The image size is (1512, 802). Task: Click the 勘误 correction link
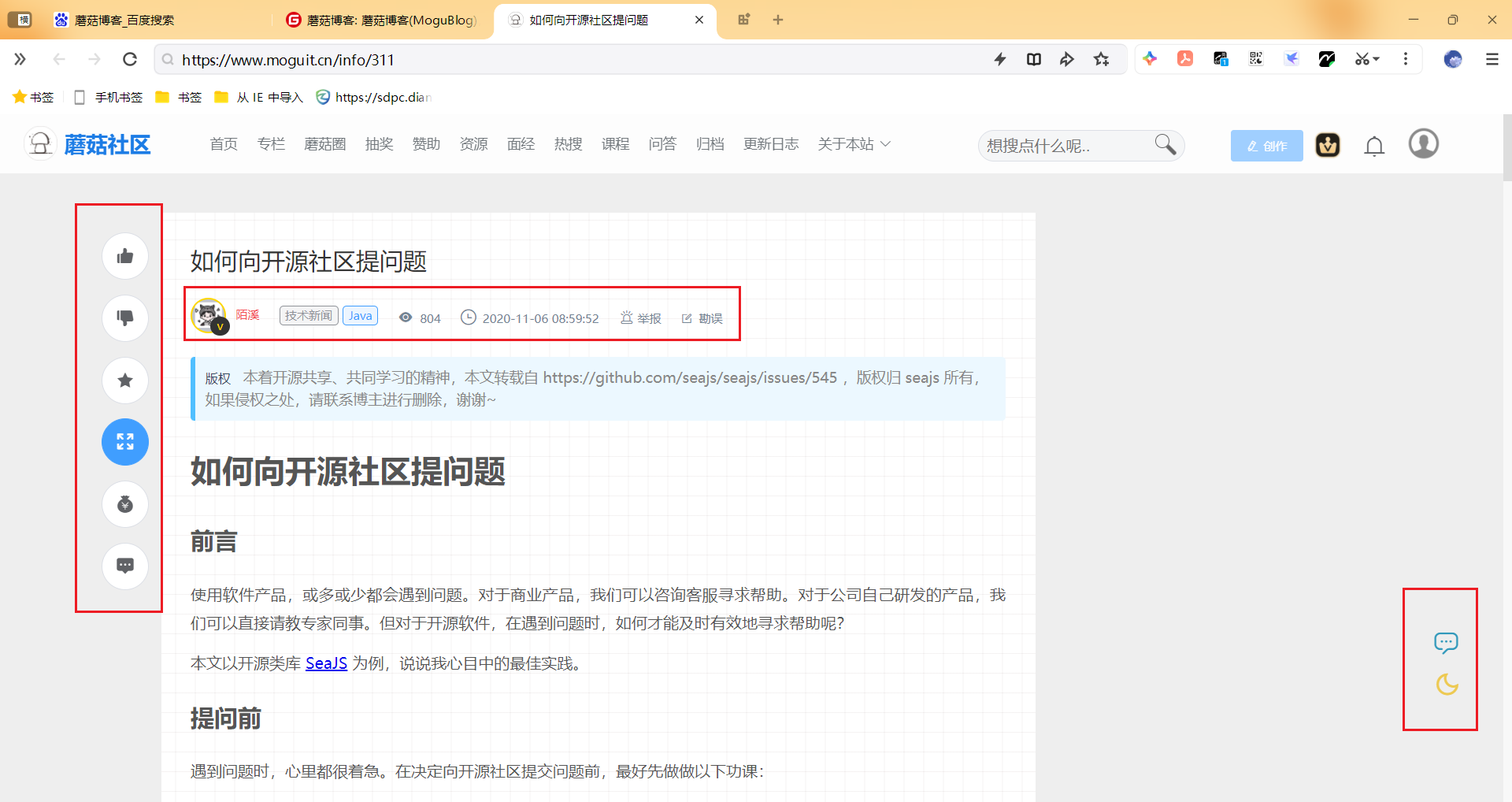[x=702, y=318]
